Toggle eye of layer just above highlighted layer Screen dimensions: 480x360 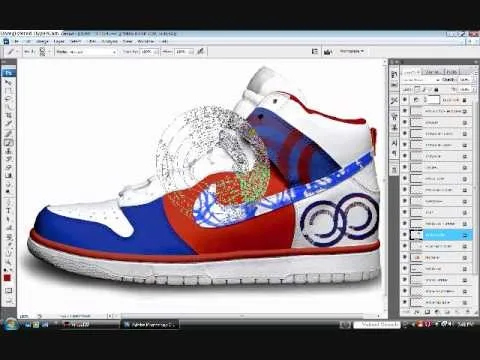point(405,224)
